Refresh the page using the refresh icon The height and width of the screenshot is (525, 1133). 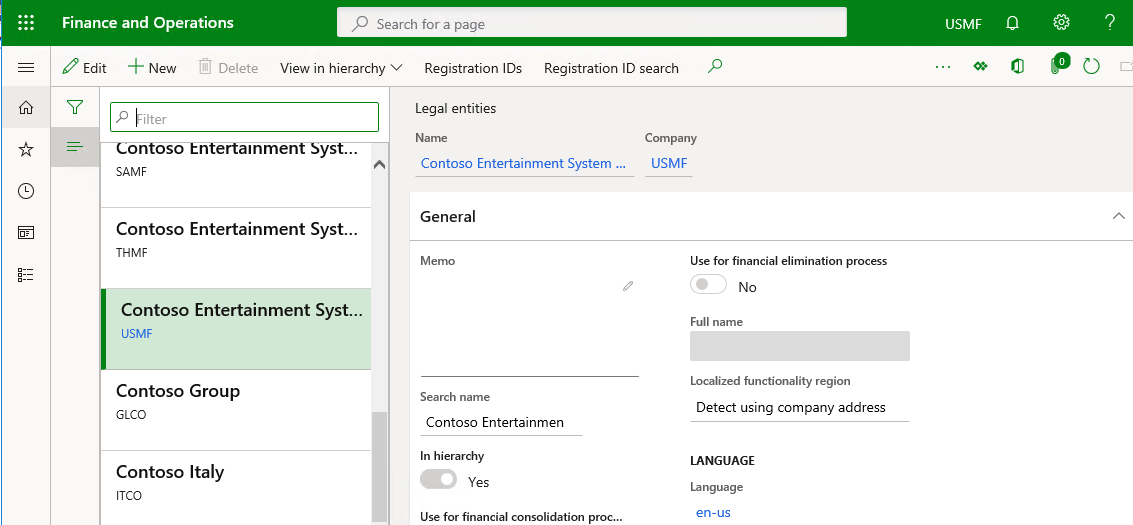(x=1091, y=67)
